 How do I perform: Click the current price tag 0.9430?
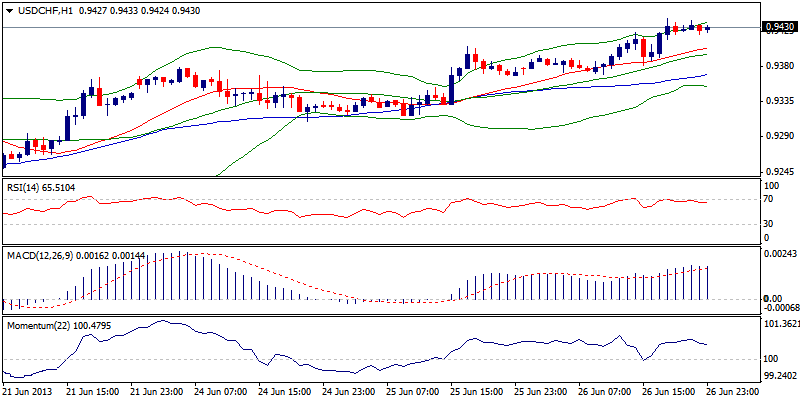[x=778, y=28]
